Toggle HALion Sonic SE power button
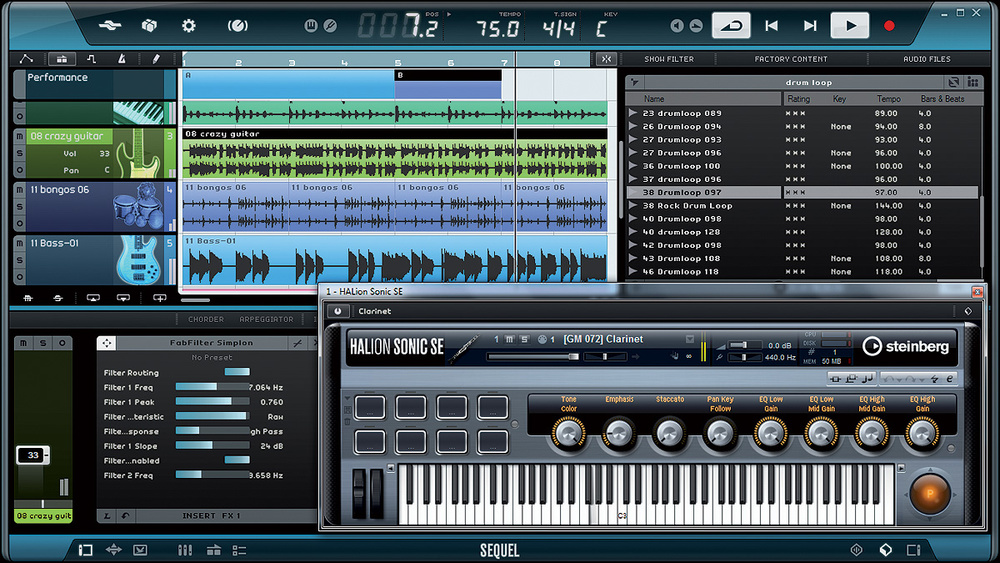 (x=338, y=311)
